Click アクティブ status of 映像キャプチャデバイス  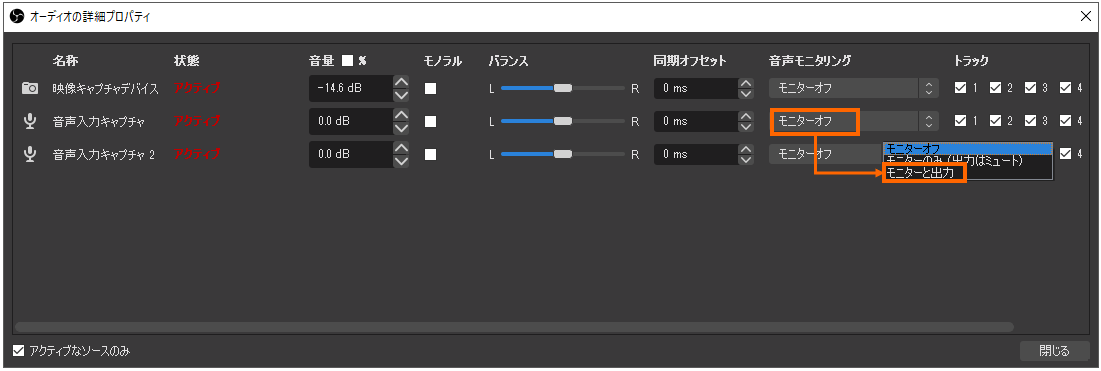(x=197, y=89)
